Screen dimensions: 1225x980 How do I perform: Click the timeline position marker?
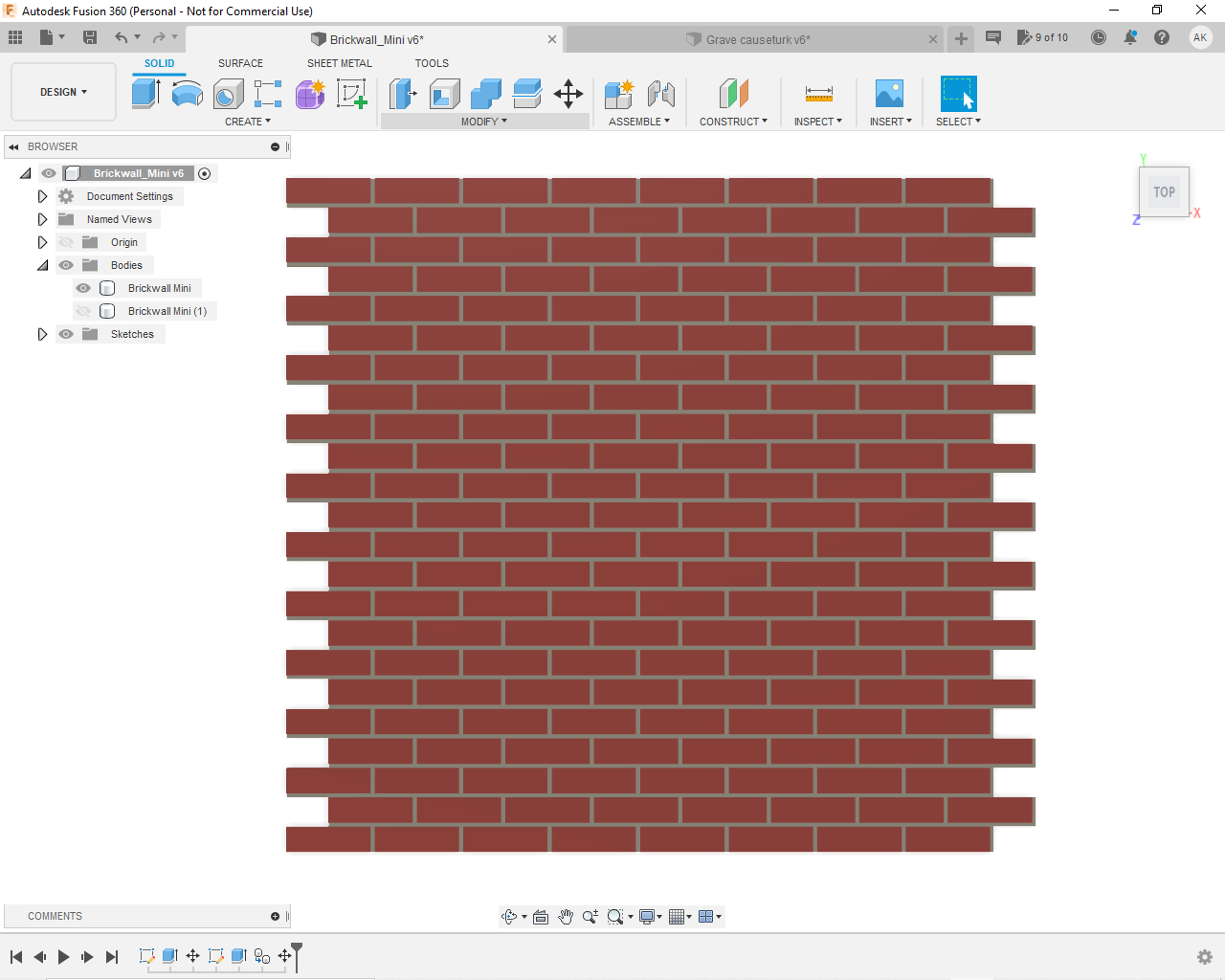pyautogui.click(x=297, y=956)
